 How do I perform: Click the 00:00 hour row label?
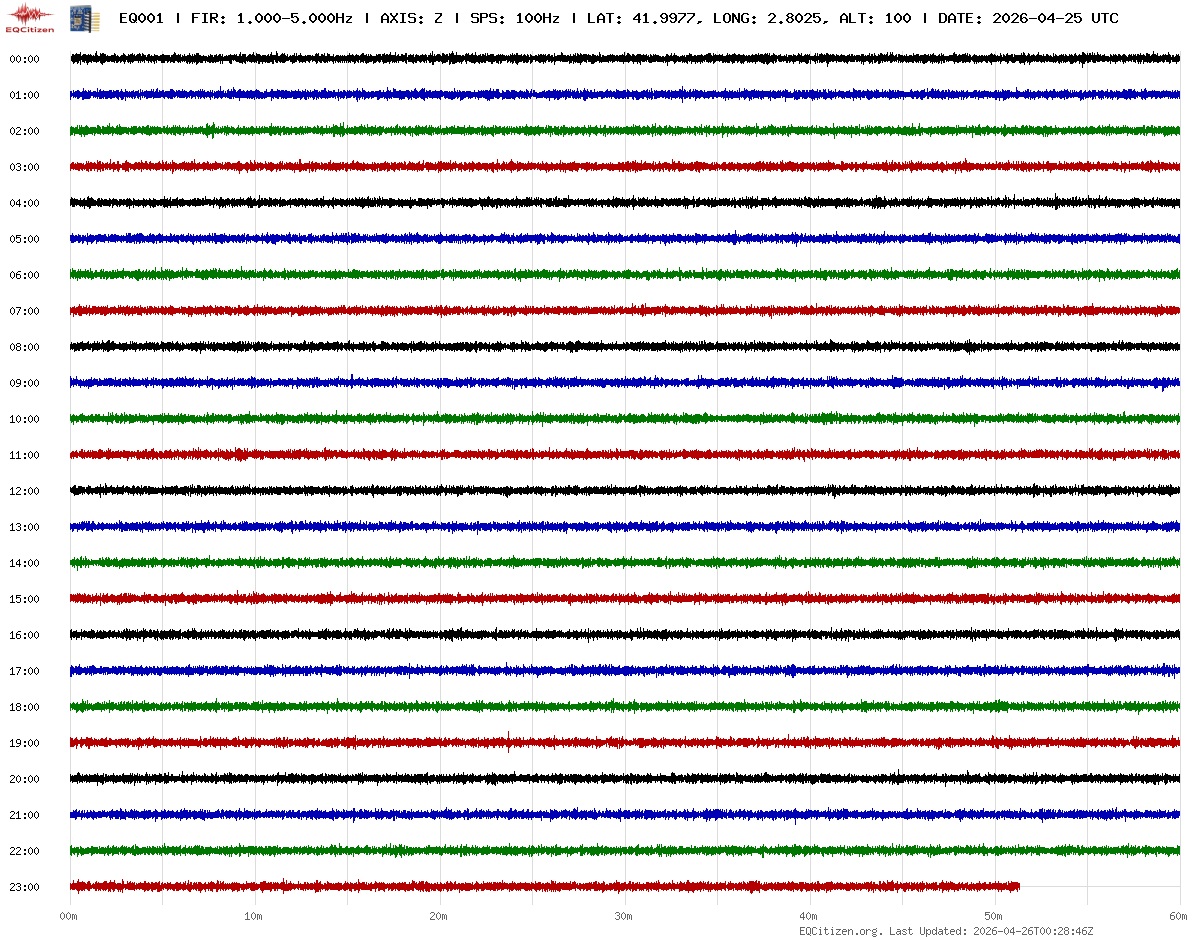point(24,59)
